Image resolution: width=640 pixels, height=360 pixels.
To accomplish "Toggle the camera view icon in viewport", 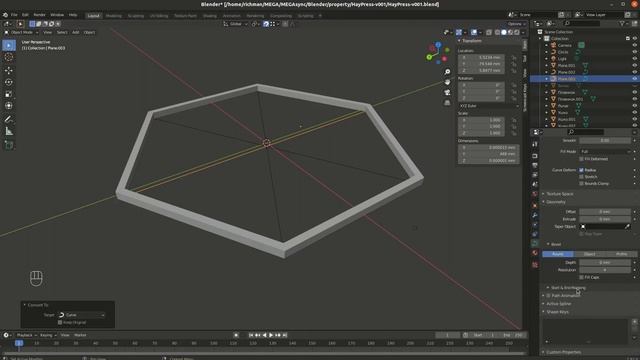I will tap(447, 92).
